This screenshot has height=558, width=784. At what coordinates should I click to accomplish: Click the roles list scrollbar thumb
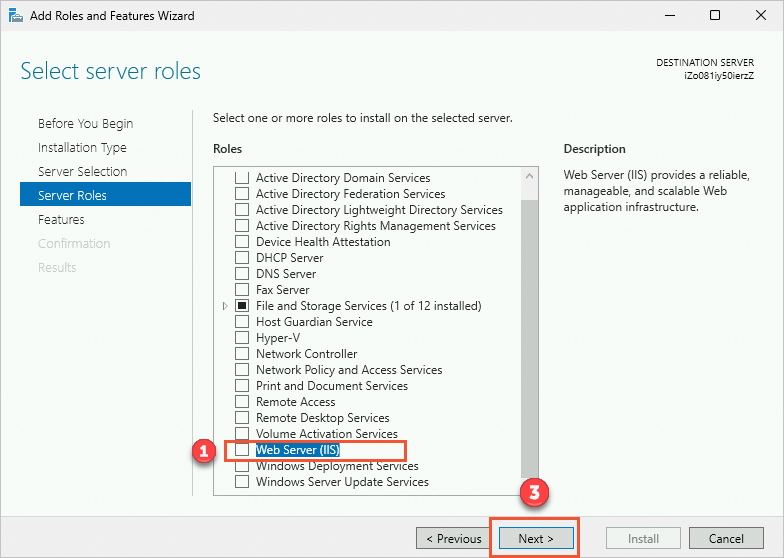tap(530, 338)
